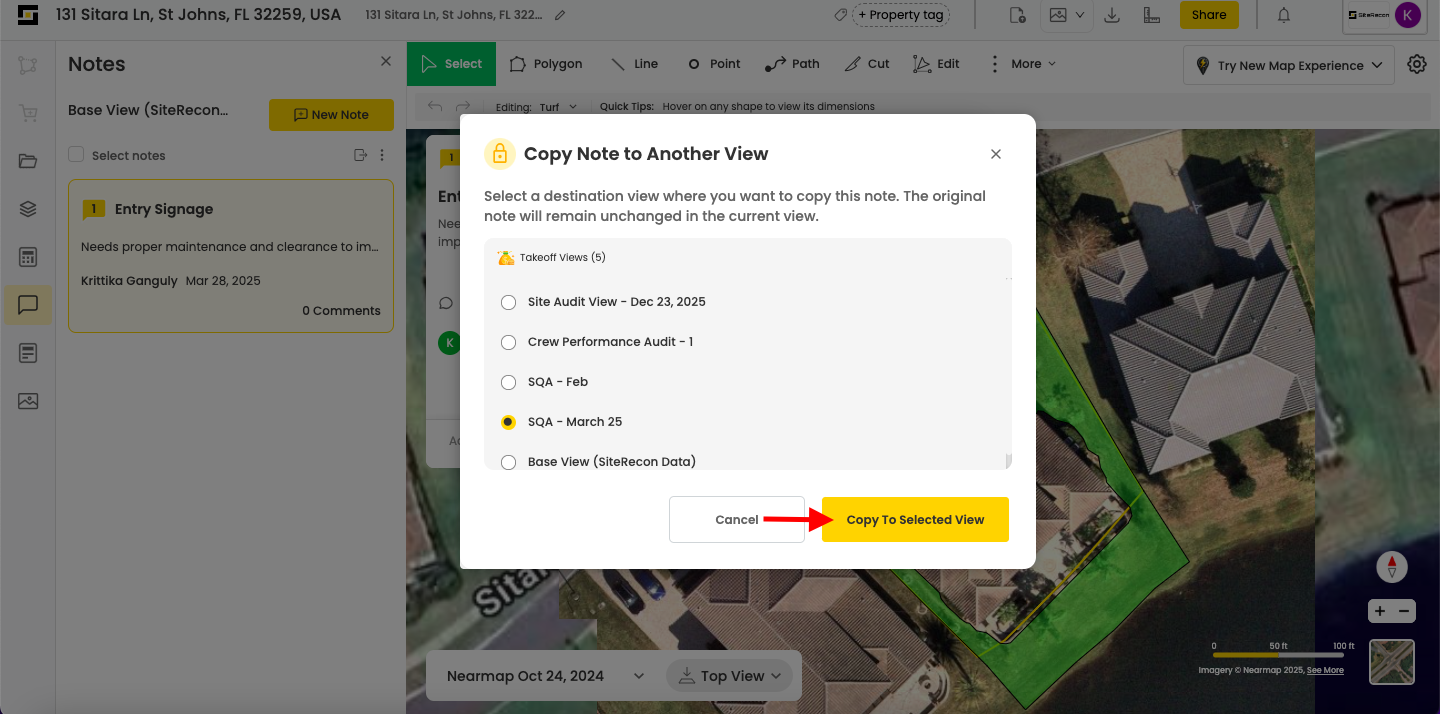This screenshot has width=1440, height=714.
Task: Select the SQA - March 25 radio button
Action: click(x=508, y=422)
